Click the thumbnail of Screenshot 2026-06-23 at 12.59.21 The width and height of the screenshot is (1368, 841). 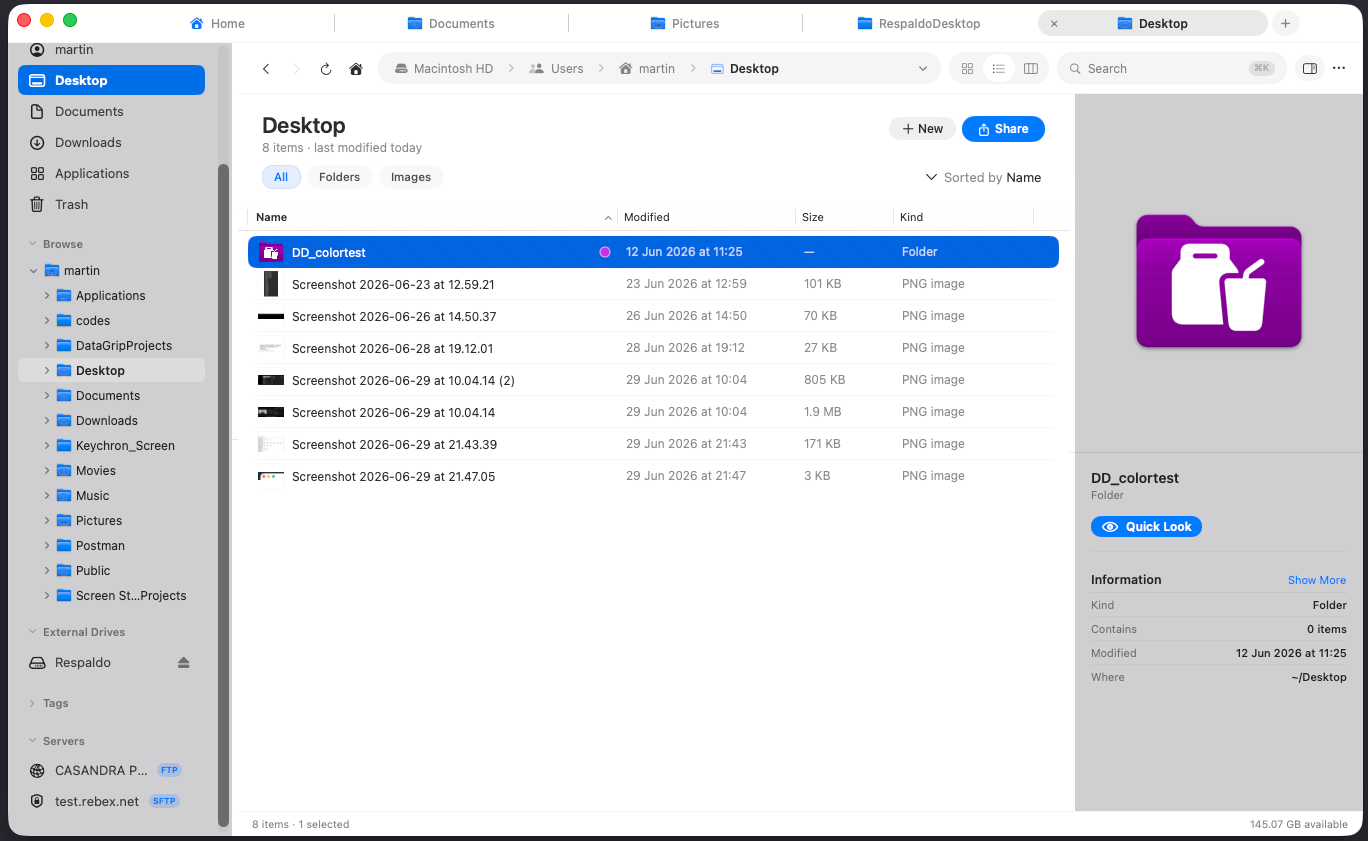(x=271, y=284)
